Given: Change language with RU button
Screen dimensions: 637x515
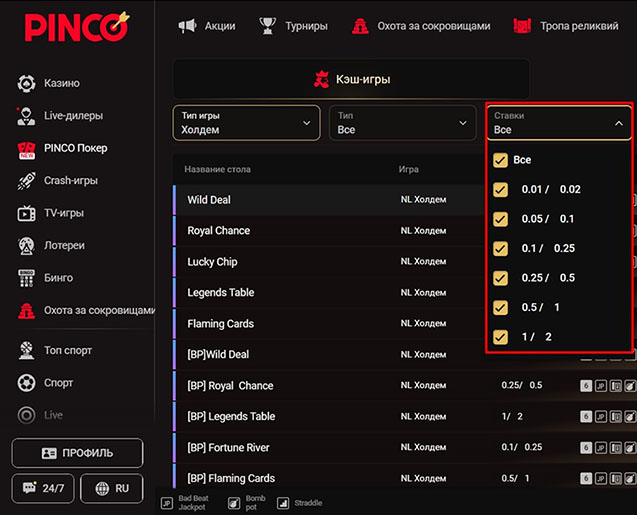Looking at the screenshot, I should [x=112, y=488].
